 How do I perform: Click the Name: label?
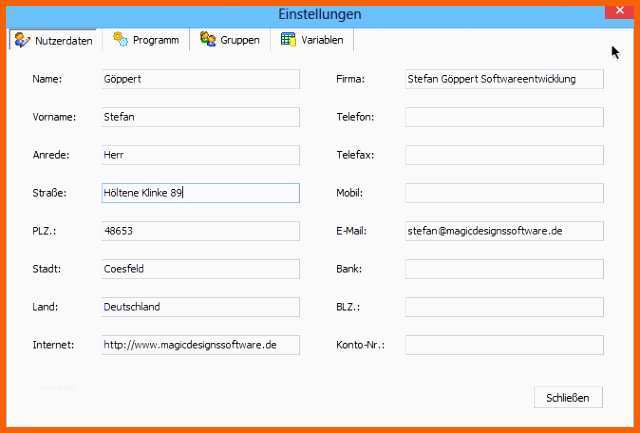pos(47,79)
